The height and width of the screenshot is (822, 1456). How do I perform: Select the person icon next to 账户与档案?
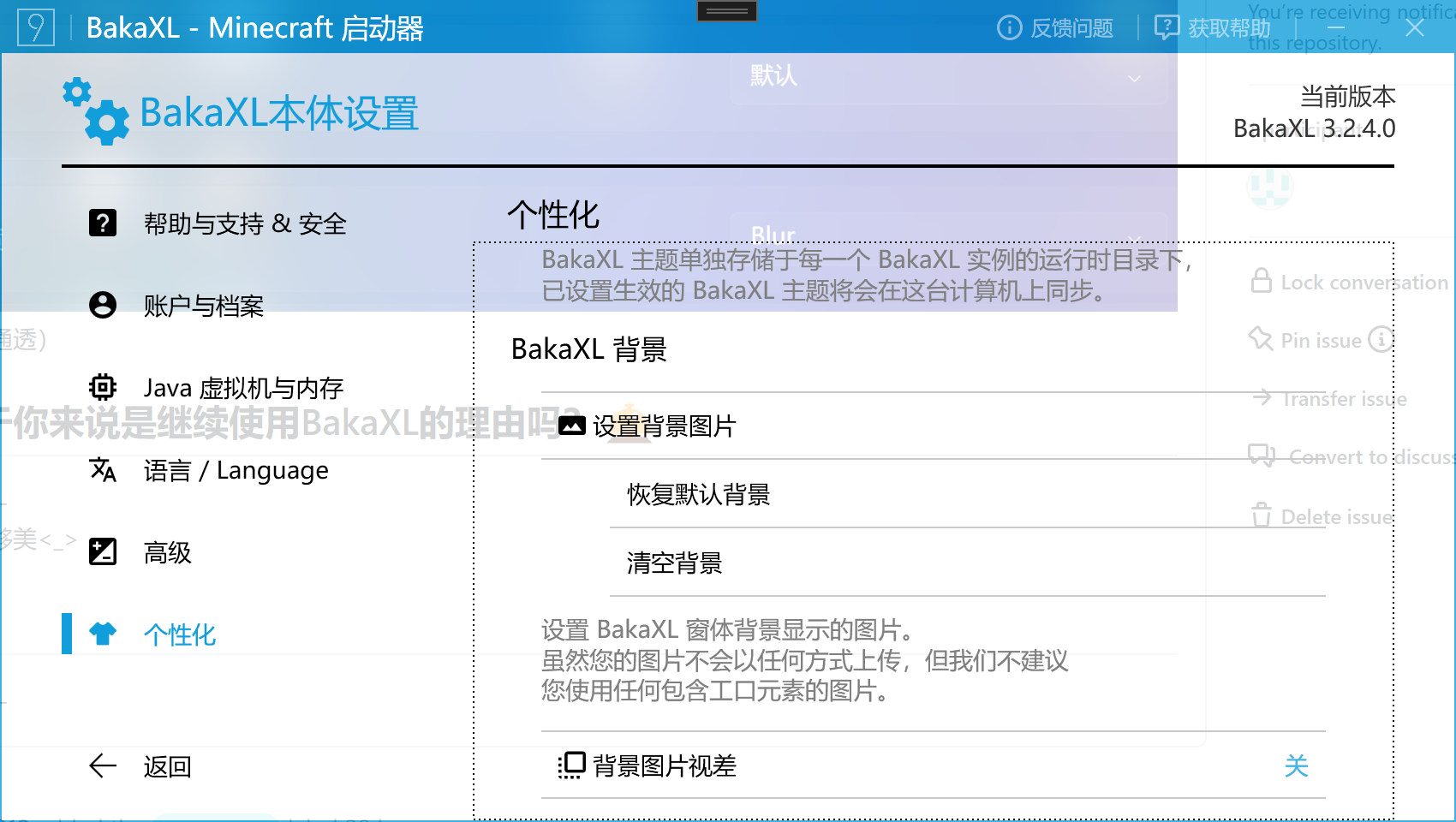(x=103, y=305)
